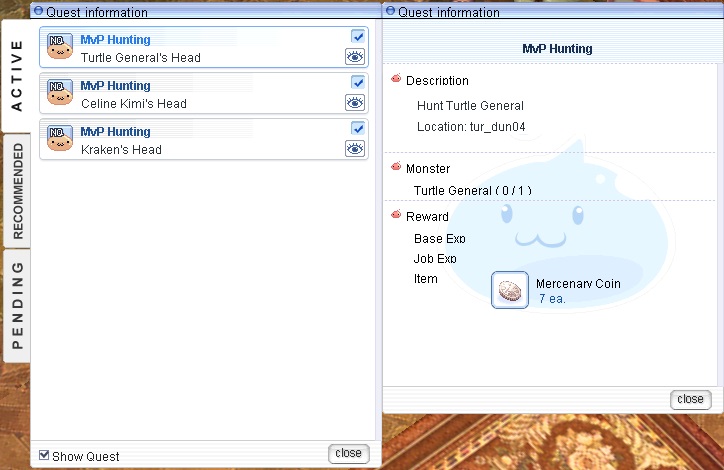Click the Monster section bullet icon
Screen dimensions: 724x470
coord(396,167)
